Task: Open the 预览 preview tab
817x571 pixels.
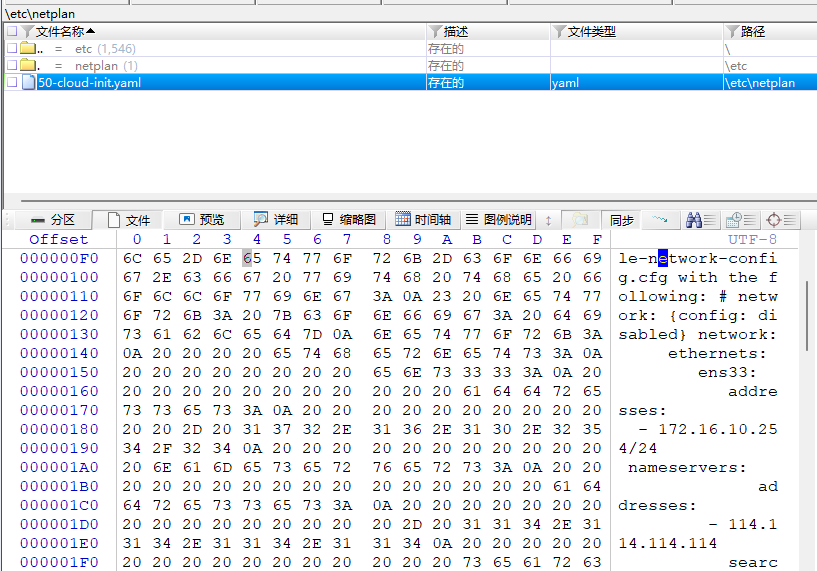Action: [202, 220]
